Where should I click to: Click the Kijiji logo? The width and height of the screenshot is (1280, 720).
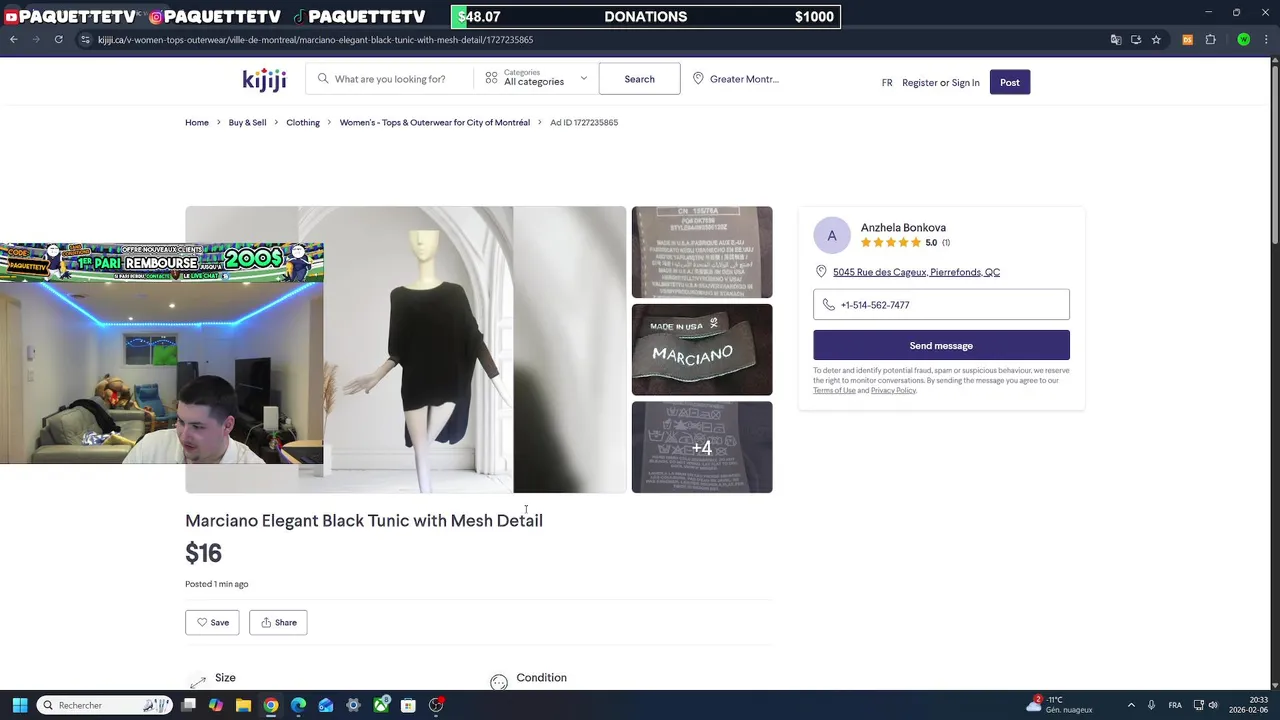coord(264,79)
